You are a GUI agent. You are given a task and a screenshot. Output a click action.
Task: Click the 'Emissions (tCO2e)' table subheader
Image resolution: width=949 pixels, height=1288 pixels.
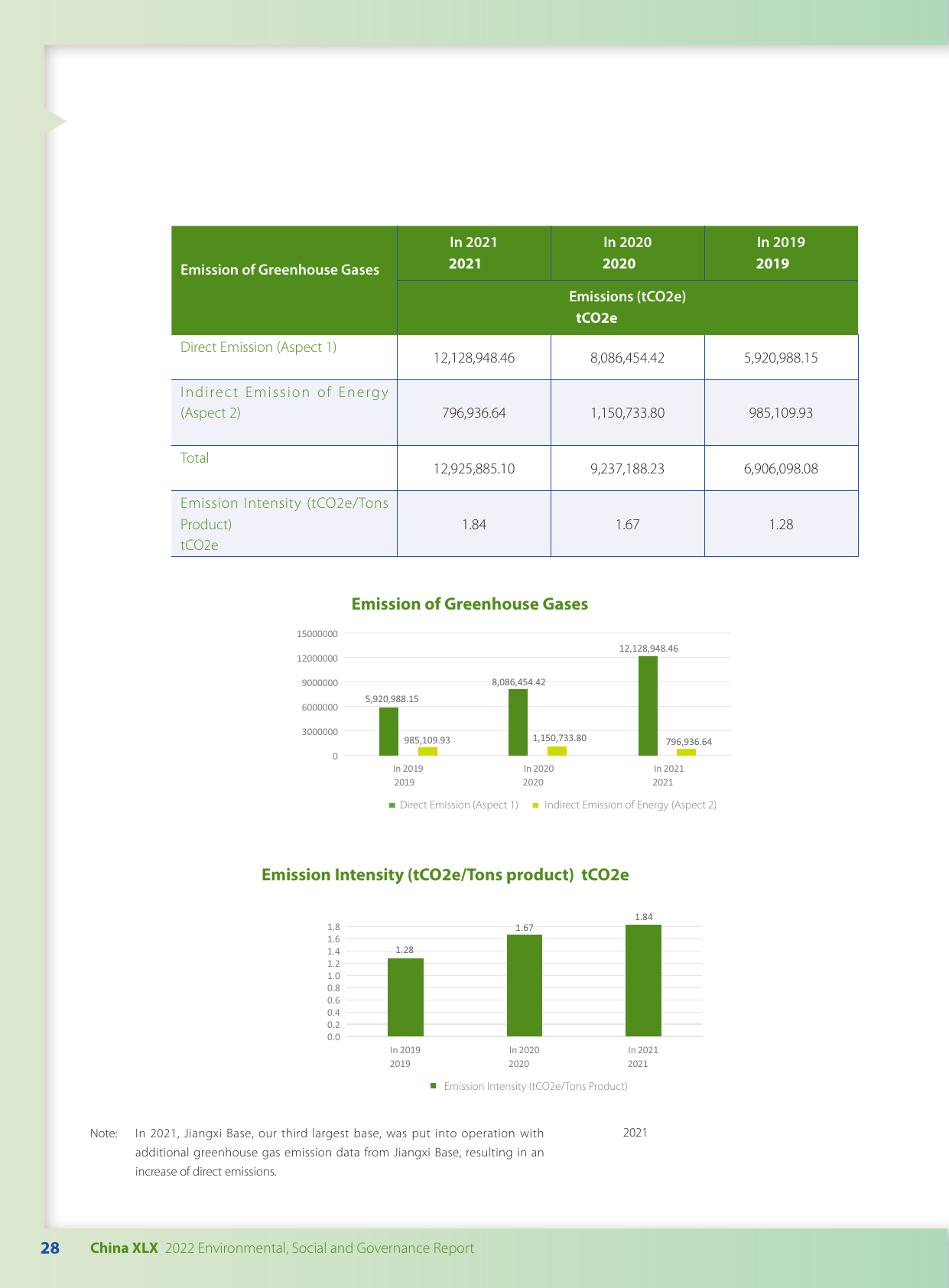627,307
